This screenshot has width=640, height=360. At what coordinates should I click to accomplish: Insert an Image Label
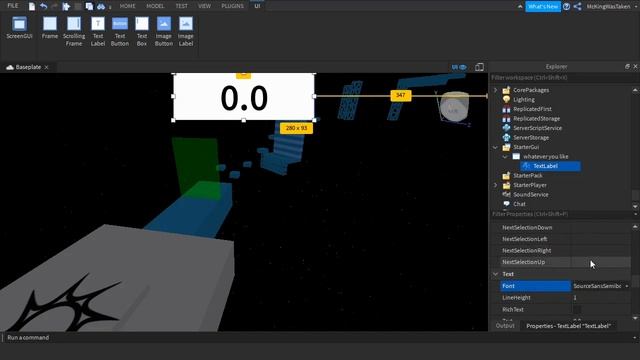tap(186, 31)
